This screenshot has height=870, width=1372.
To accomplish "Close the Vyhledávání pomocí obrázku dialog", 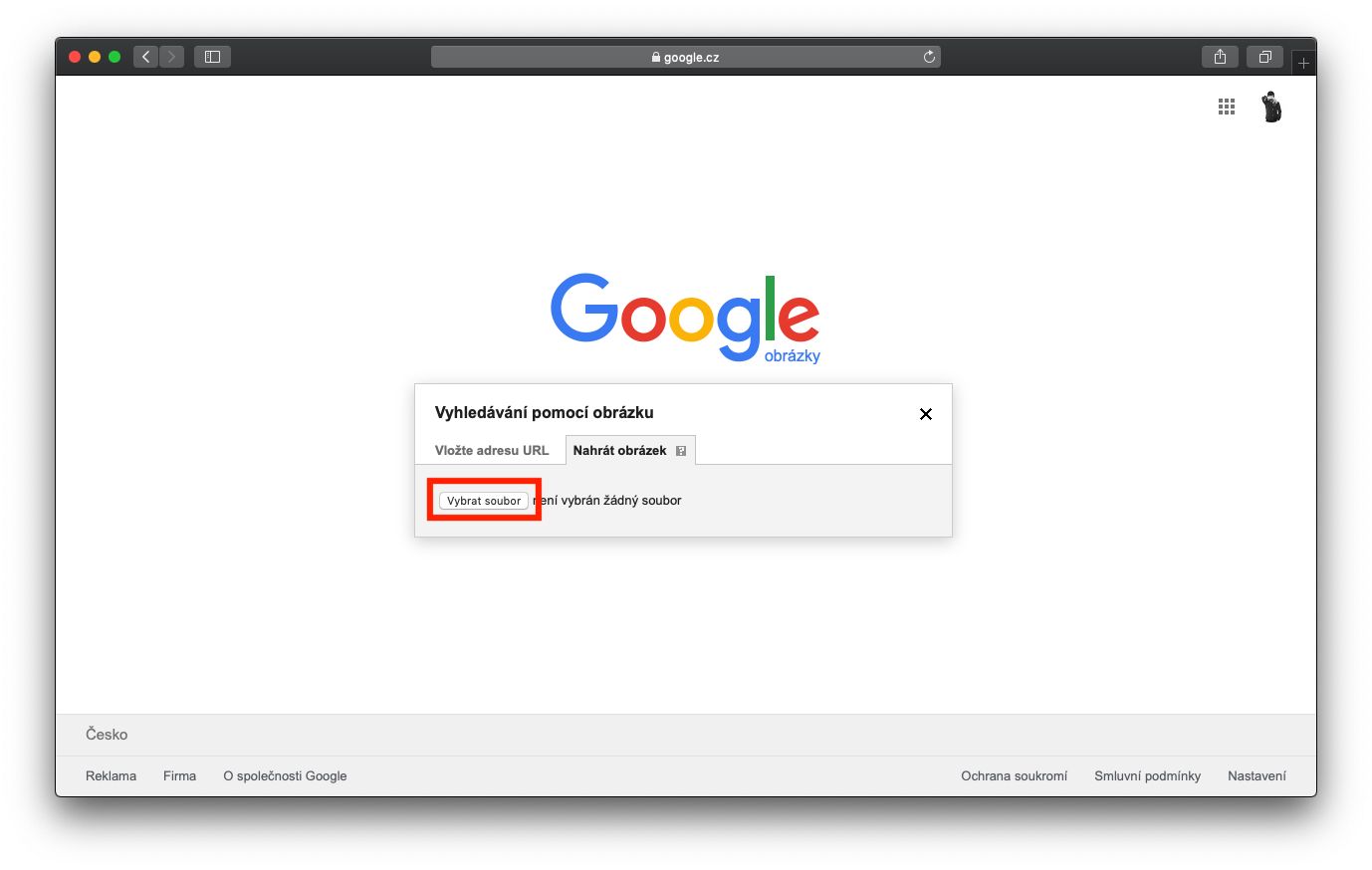I will click(x=926, y=414).
